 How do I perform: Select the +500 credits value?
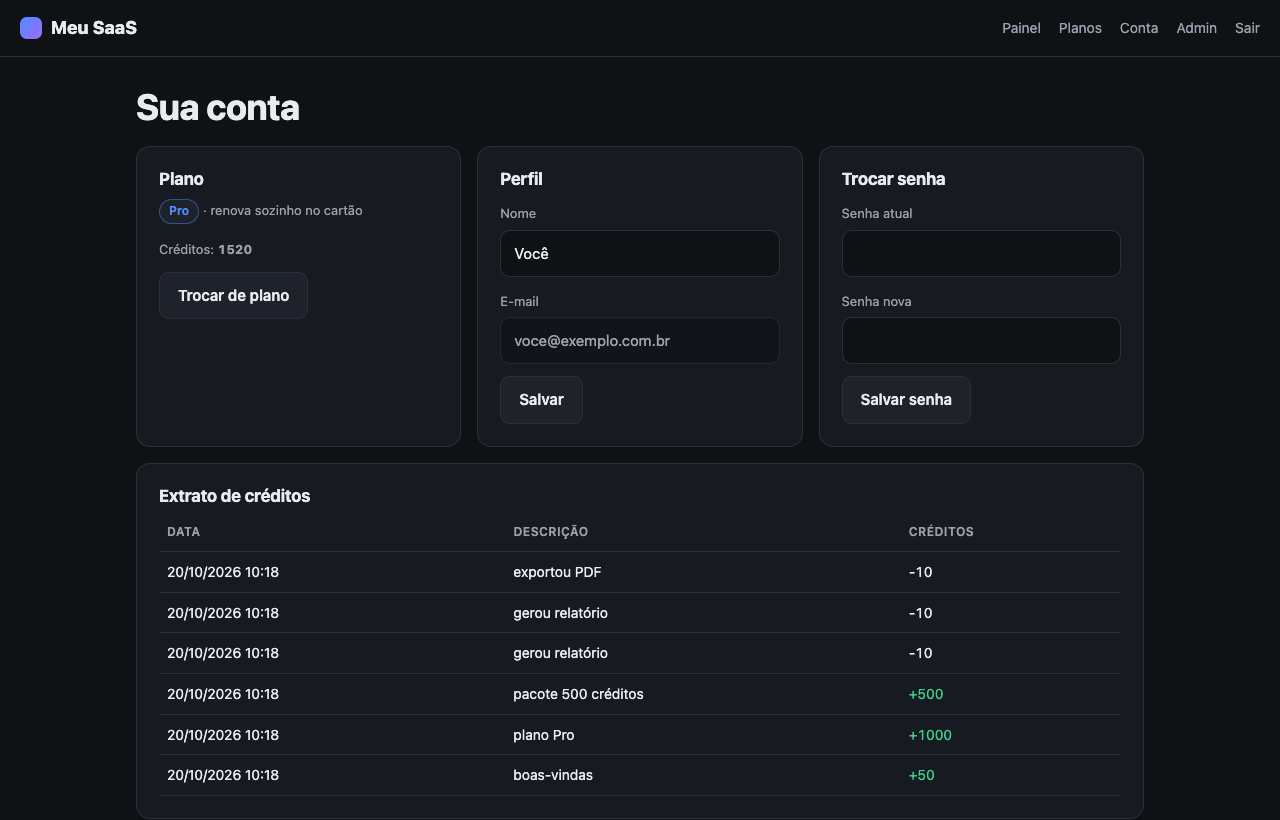tap(926, 694)
